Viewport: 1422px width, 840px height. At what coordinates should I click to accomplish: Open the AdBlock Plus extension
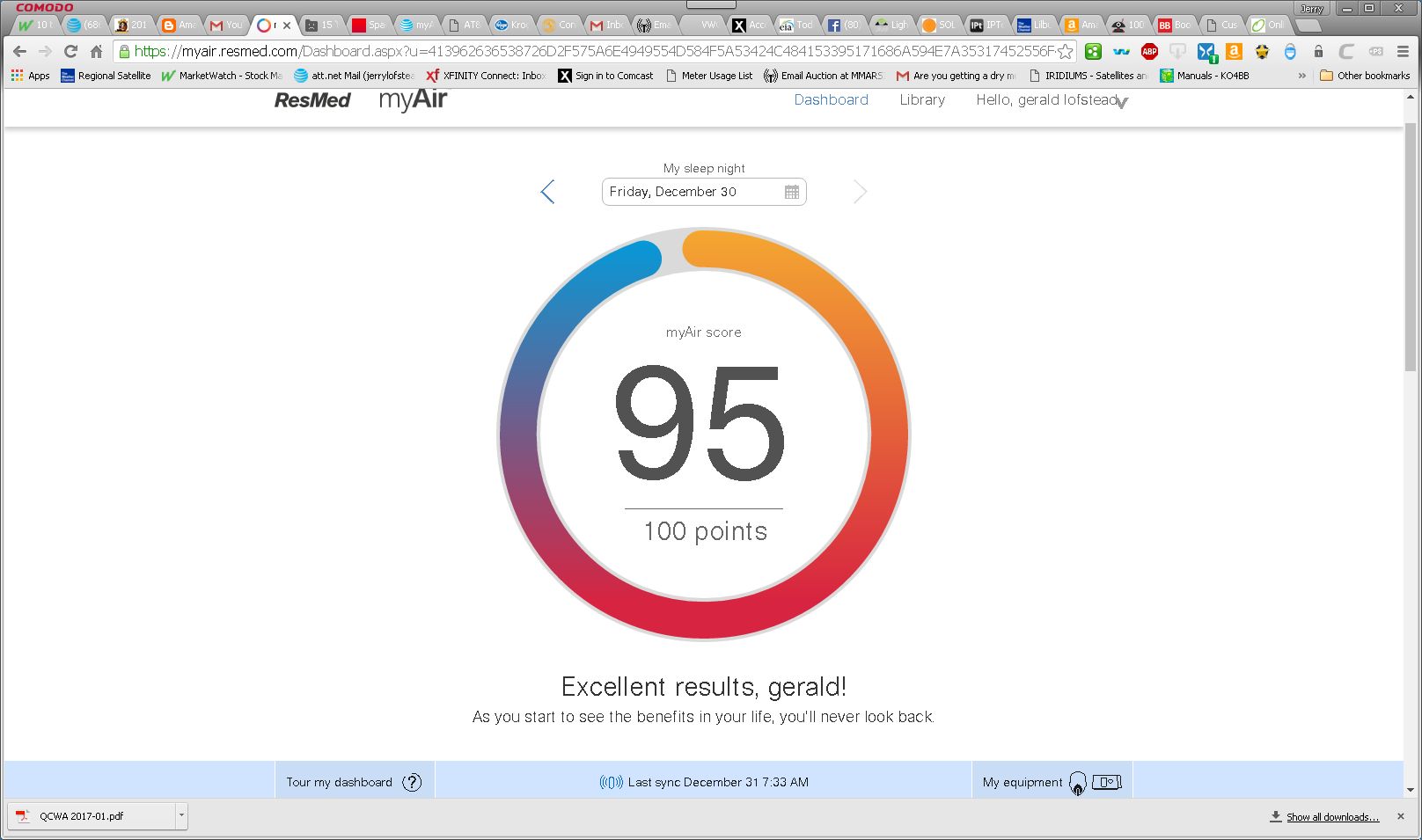coord(1149,51)
